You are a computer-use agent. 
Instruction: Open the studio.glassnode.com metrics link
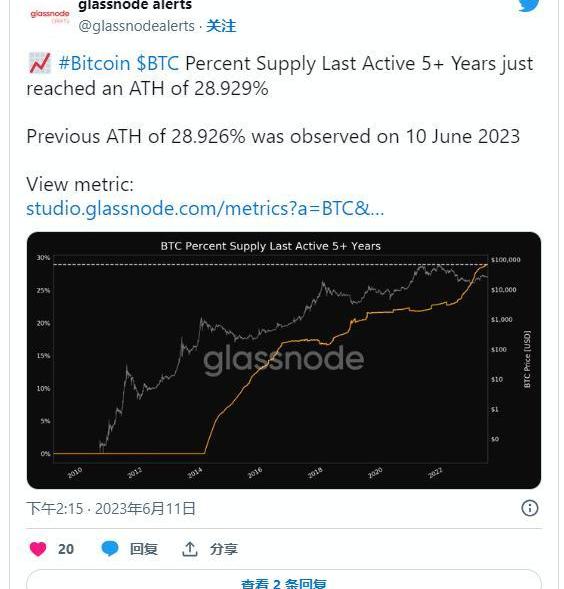coord(205,208)
